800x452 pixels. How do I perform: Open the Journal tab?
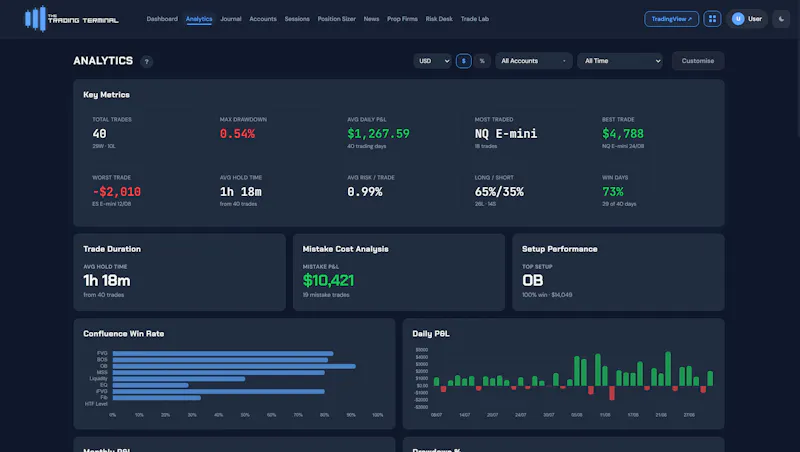tap(231, 19)
